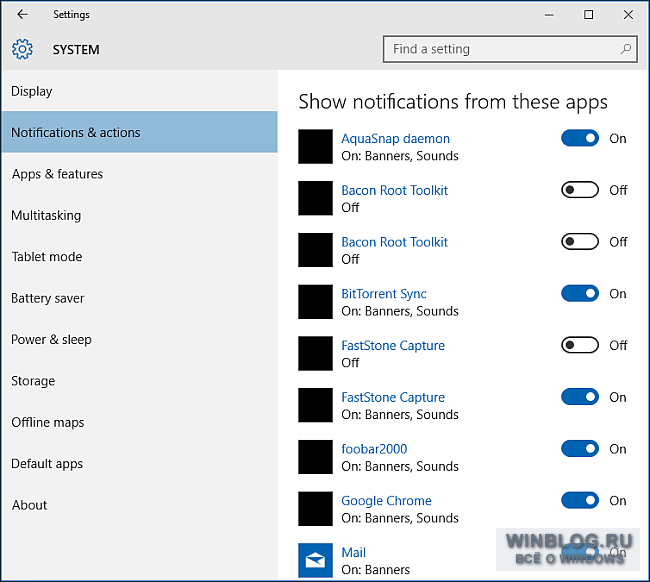Turn off BitTorrent Sync notifications
Screen dimensions: 650x582
click(x=580, y=293)
